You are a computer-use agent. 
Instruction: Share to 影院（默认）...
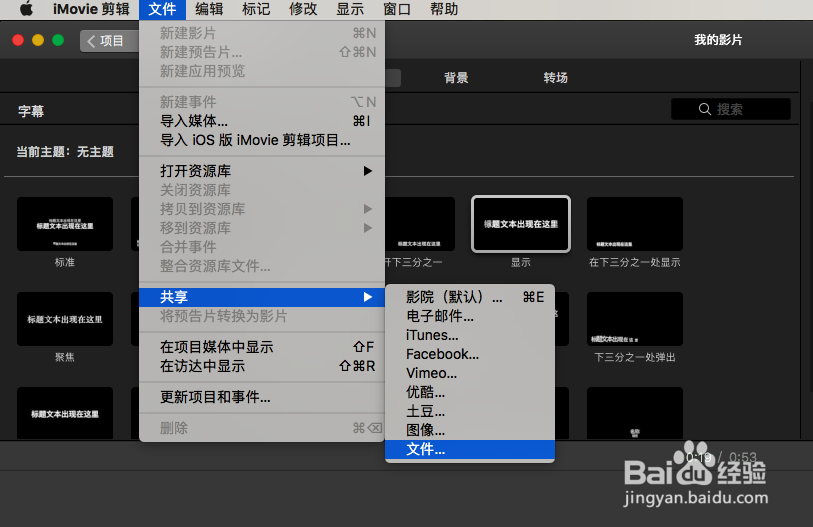point(470,297)
